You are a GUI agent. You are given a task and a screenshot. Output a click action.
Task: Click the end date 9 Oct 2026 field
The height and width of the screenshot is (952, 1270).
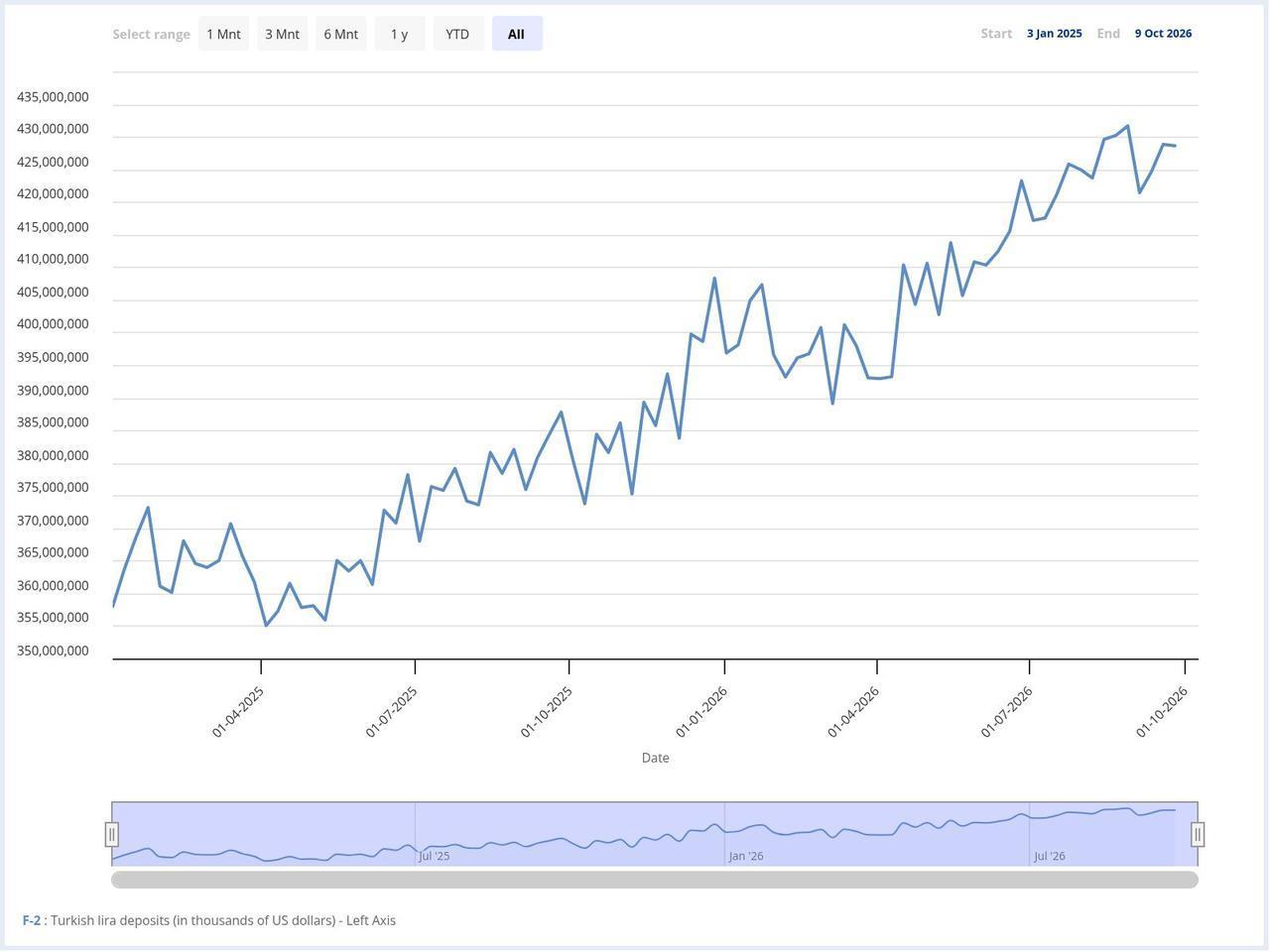tap(1164, 34)
